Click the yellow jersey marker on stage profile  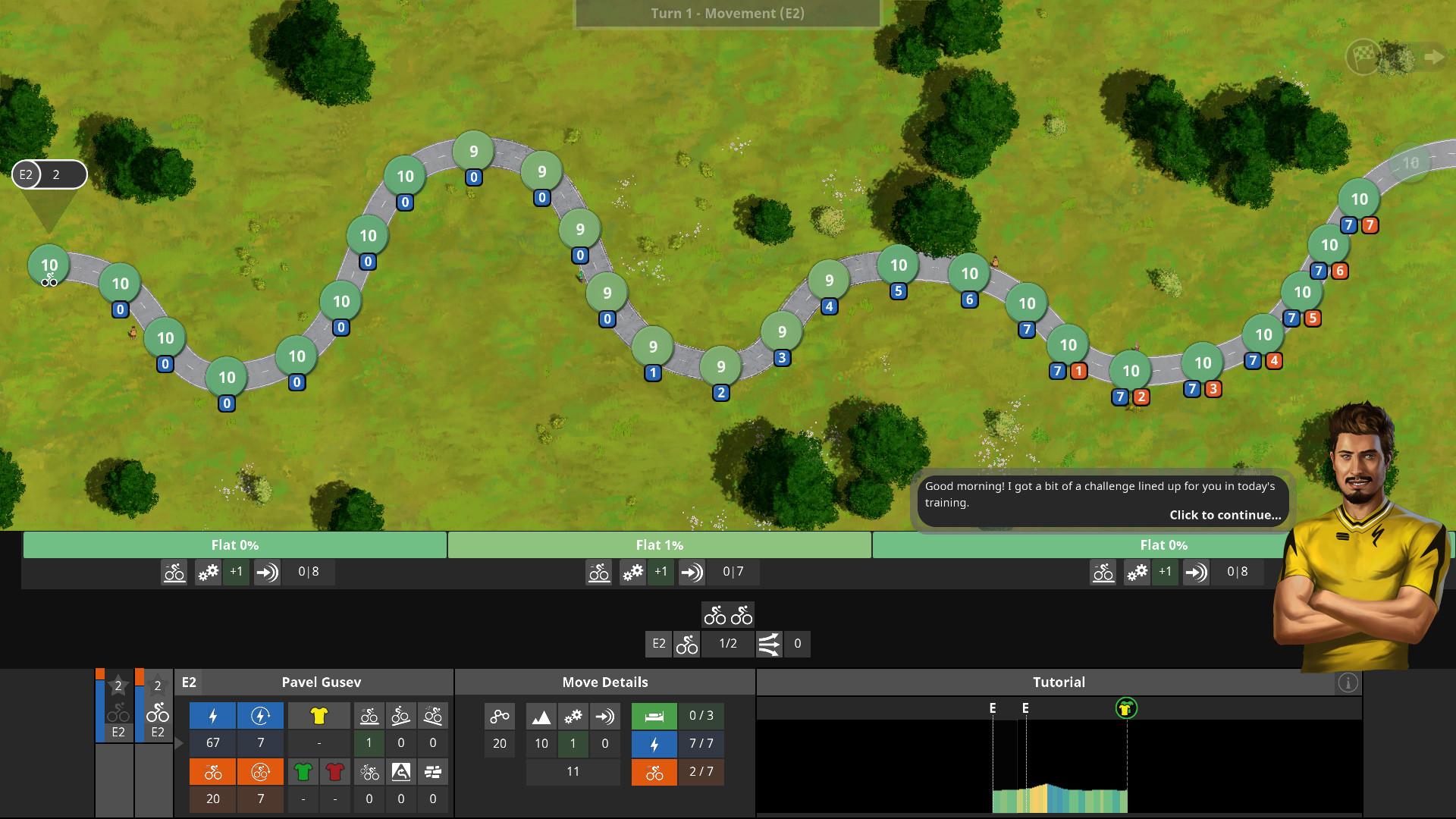[x=1126, y=708]
